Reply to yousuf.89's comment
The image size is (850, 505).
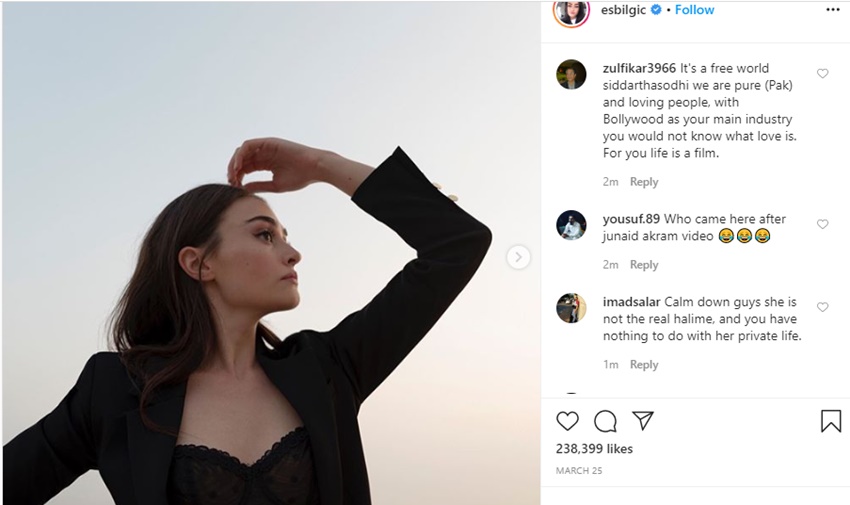pos(644,265)
